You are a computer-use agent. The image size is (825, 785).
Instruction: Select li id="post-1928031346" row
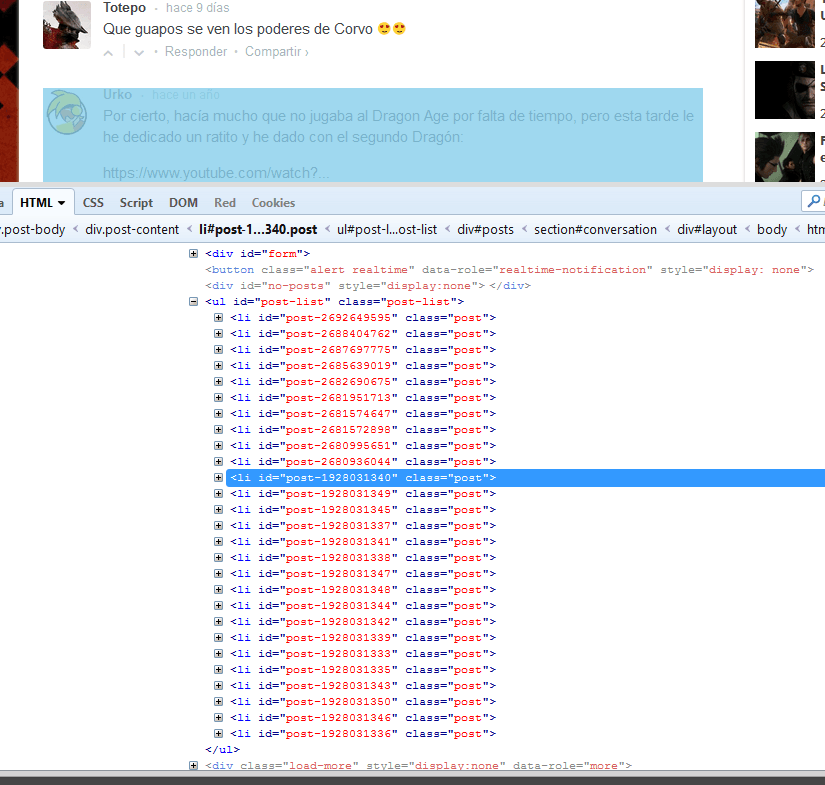pos(363,718)
